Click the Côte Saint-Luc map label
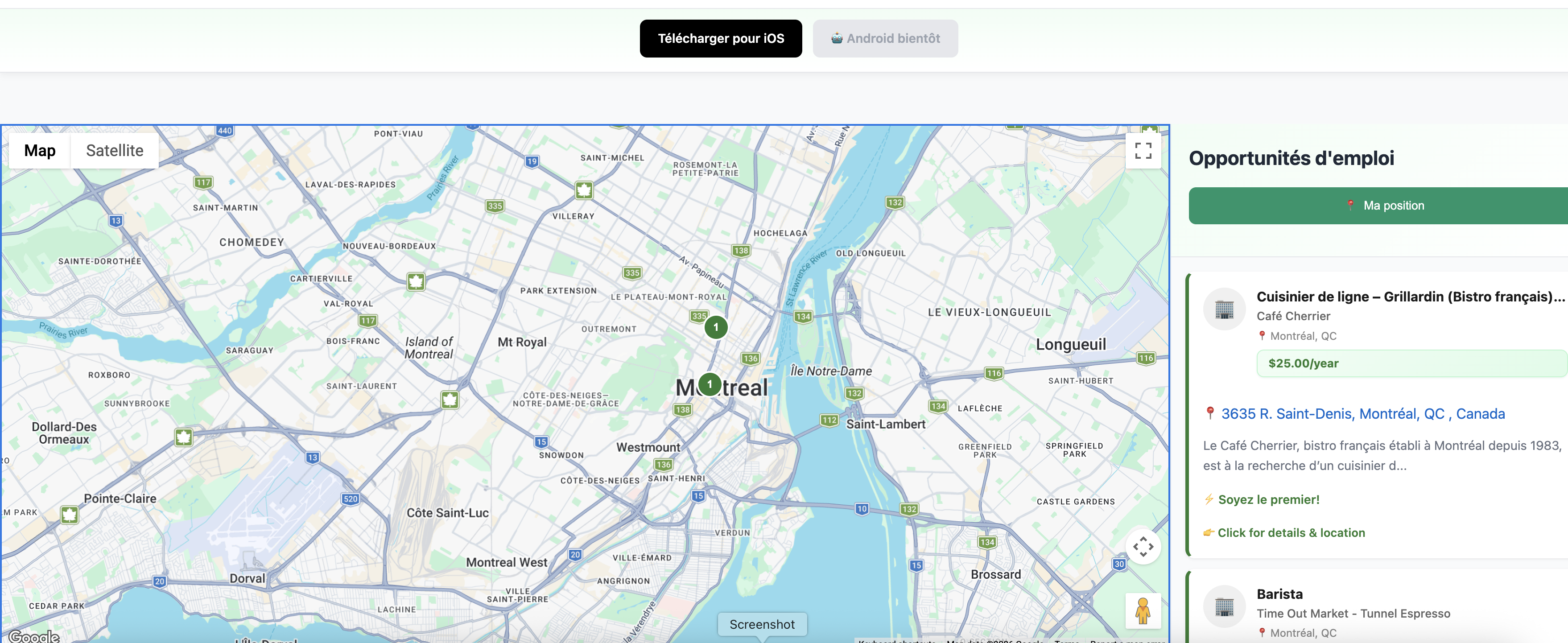 pyautogui.click(x=447, y=513)
